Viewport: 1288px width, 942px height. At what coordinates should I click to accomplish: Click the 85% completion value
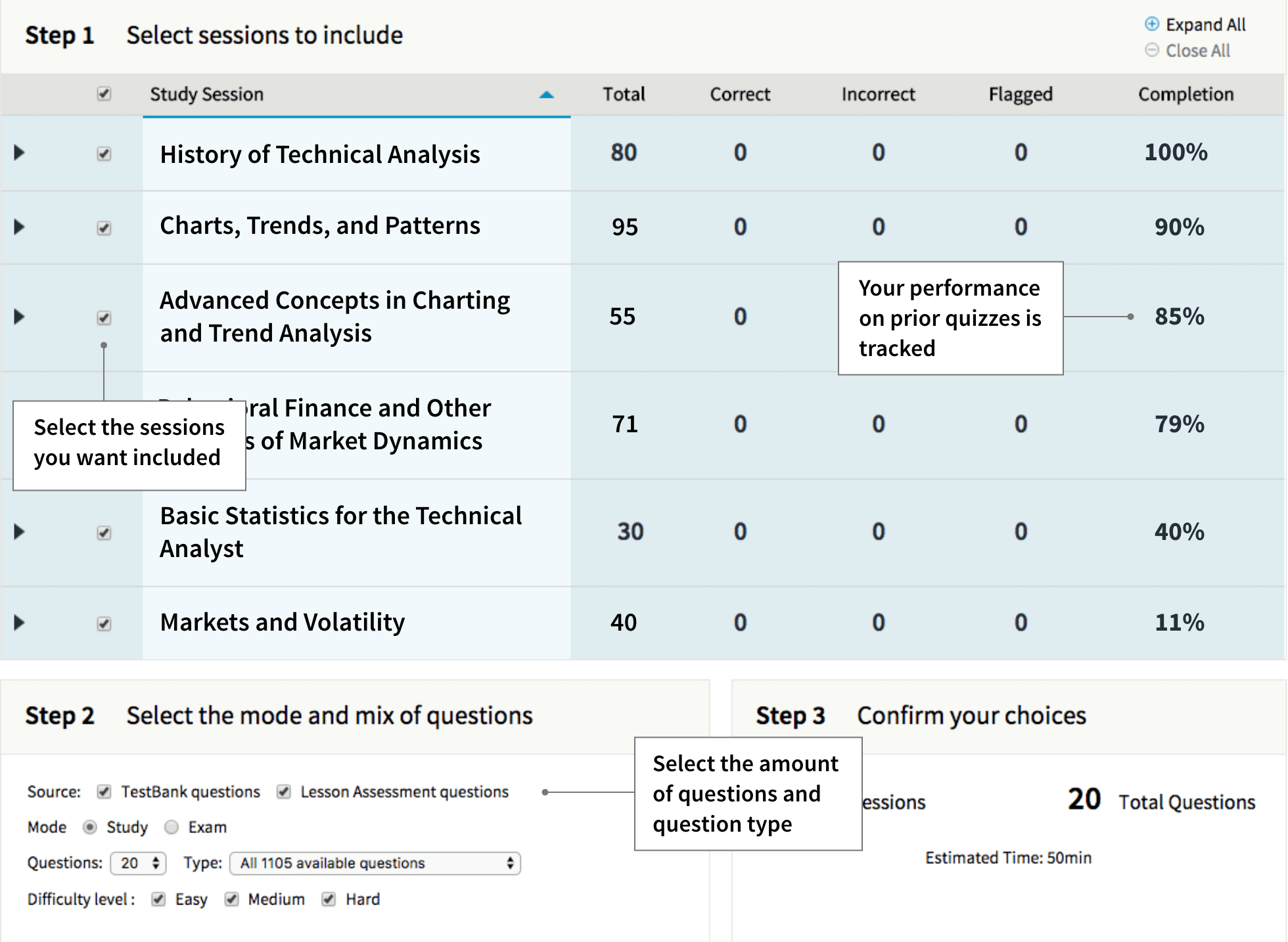(1180, 317)
